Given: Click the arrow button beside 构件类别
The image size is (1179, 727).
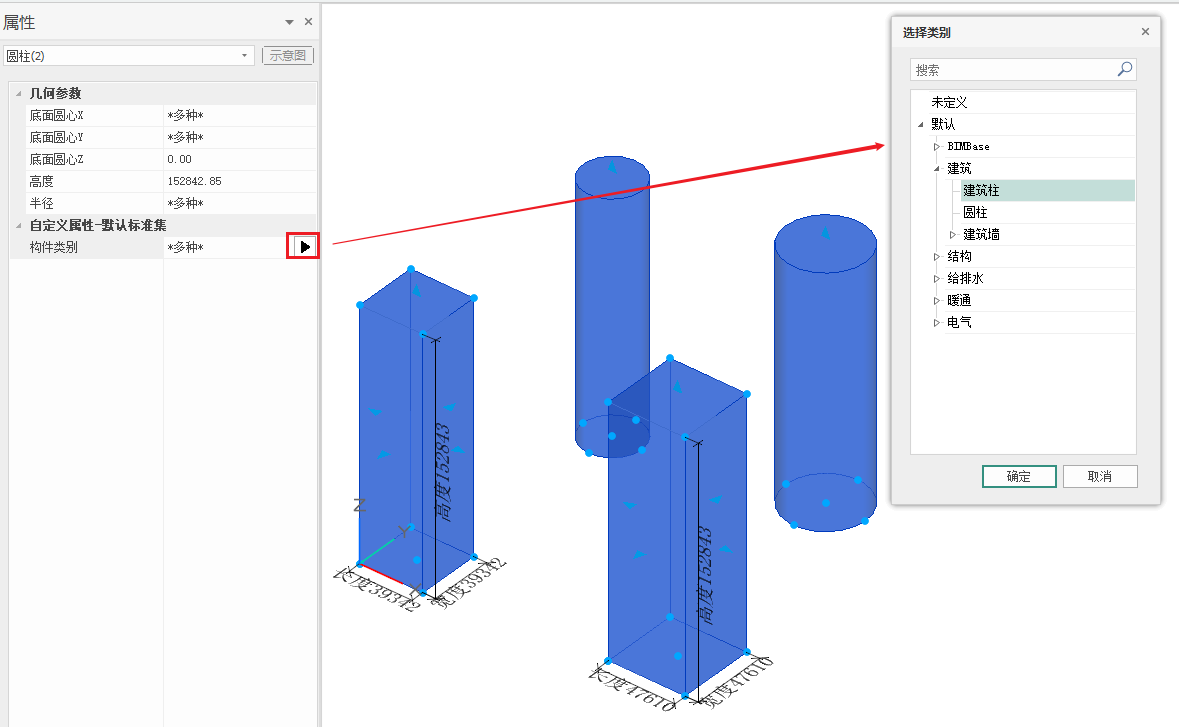Looking at the screenshot, I should click(x=304, y=246).
